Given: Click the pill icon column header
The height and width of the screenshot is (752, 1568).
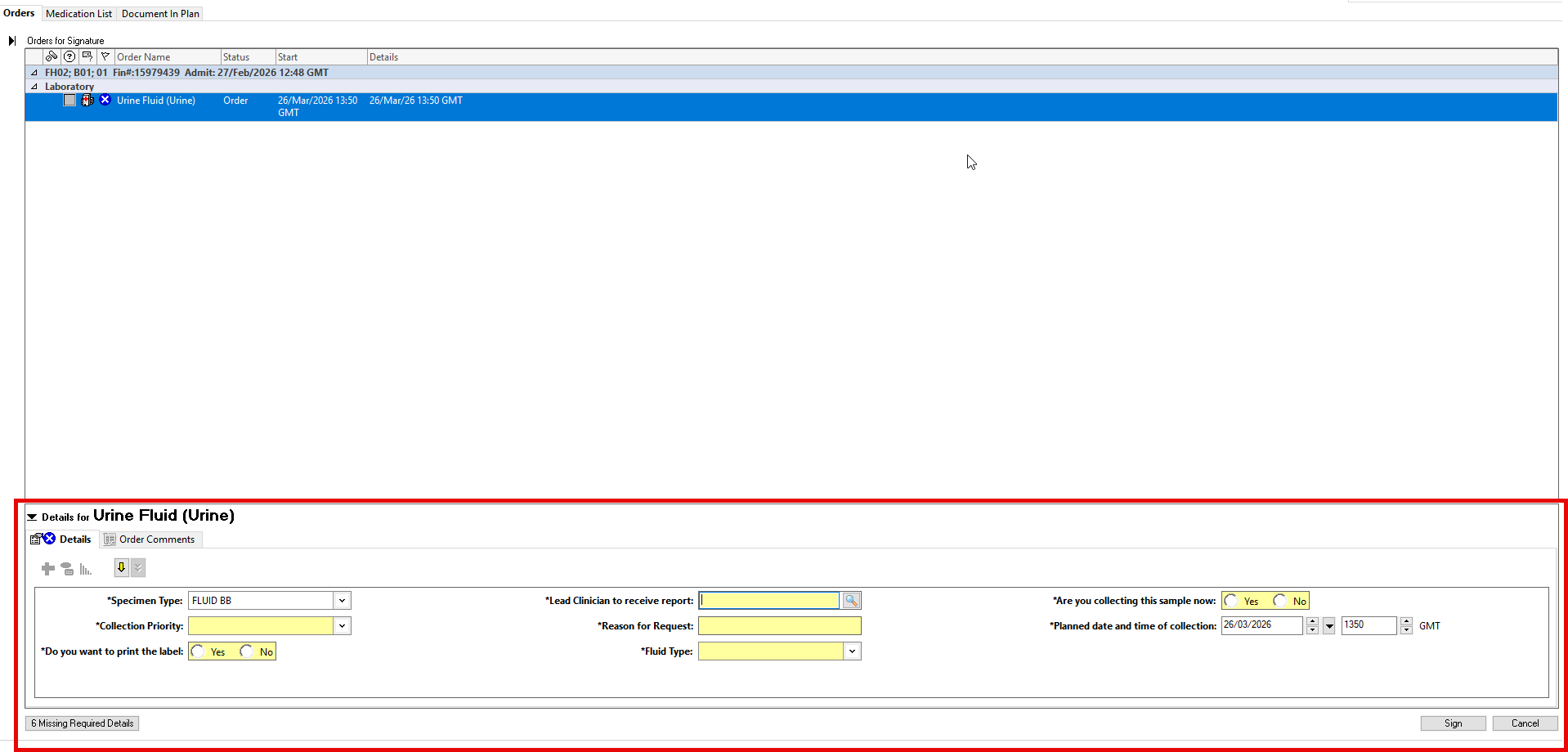Looking at the screenshot, I should 52,56.
